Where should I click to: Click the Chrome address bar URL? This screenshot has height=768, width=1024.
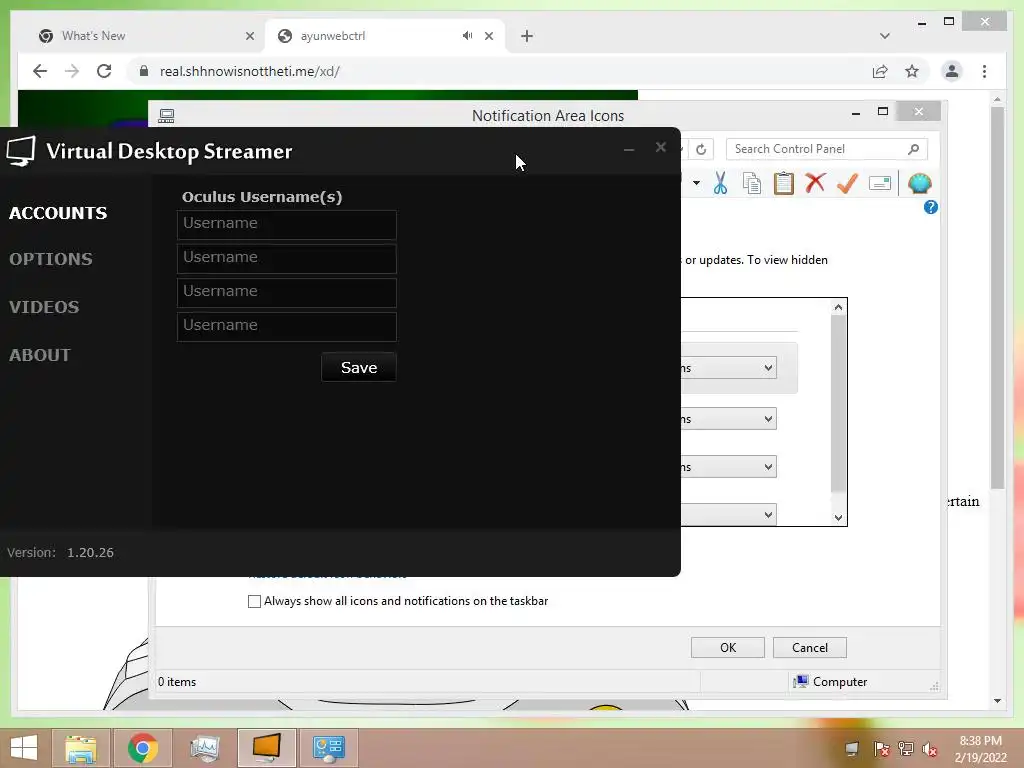pyautogui.click(x=249, y=71)
